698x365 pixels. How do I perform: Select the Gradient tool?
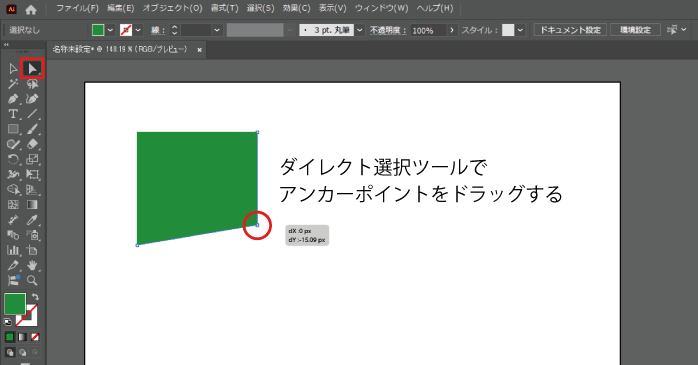tap(32, 205)
